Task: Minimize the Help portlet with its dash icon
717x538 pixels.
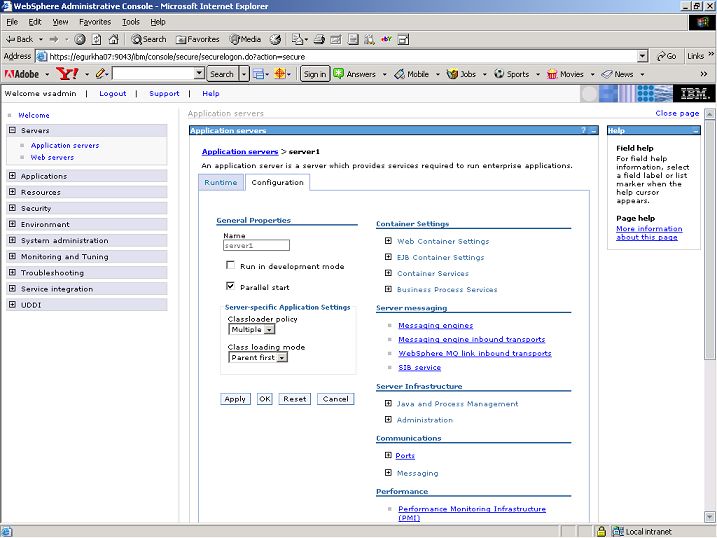Action: click(x=696, y=131)
